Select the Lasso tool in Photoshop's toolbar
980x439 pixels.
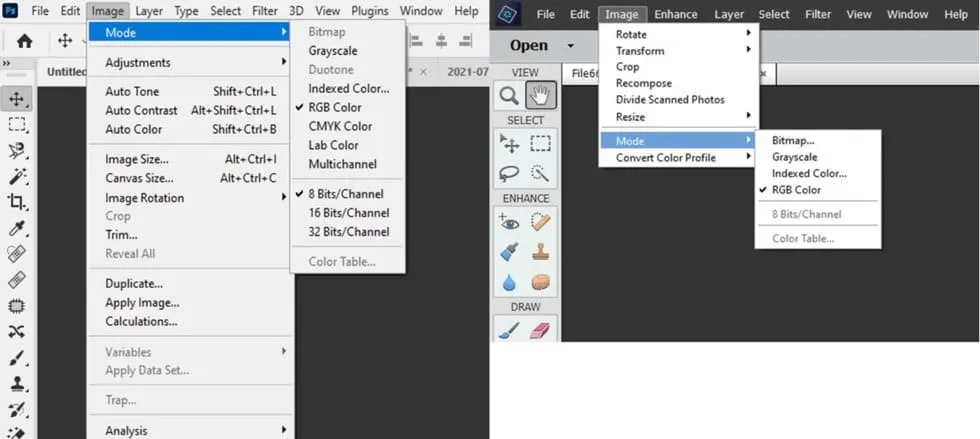[17, 150]
